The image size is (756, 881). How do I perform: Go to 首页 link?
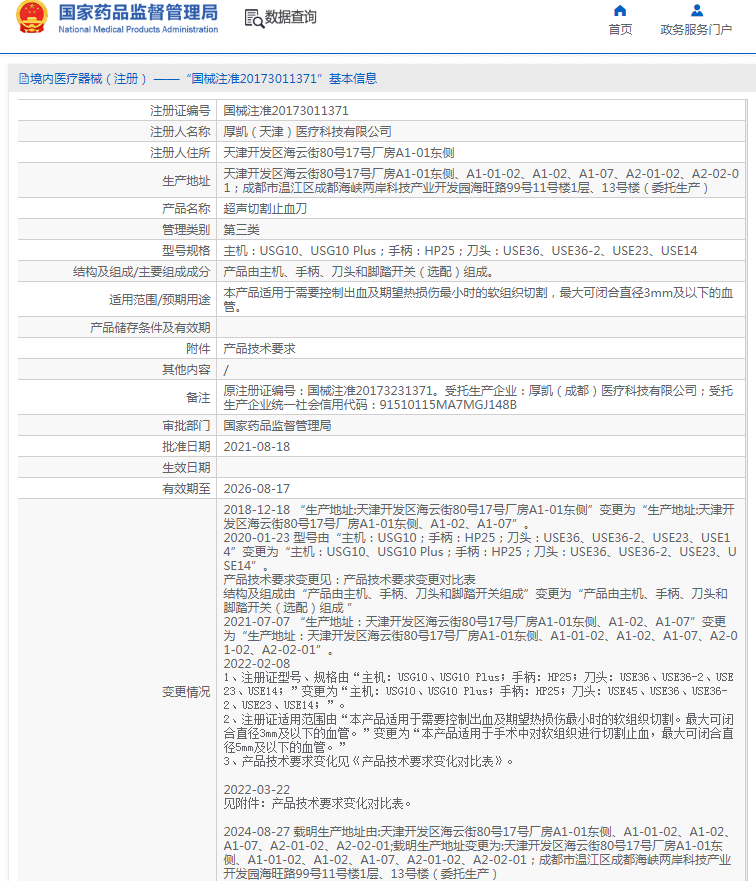click(x=620, y=30)
